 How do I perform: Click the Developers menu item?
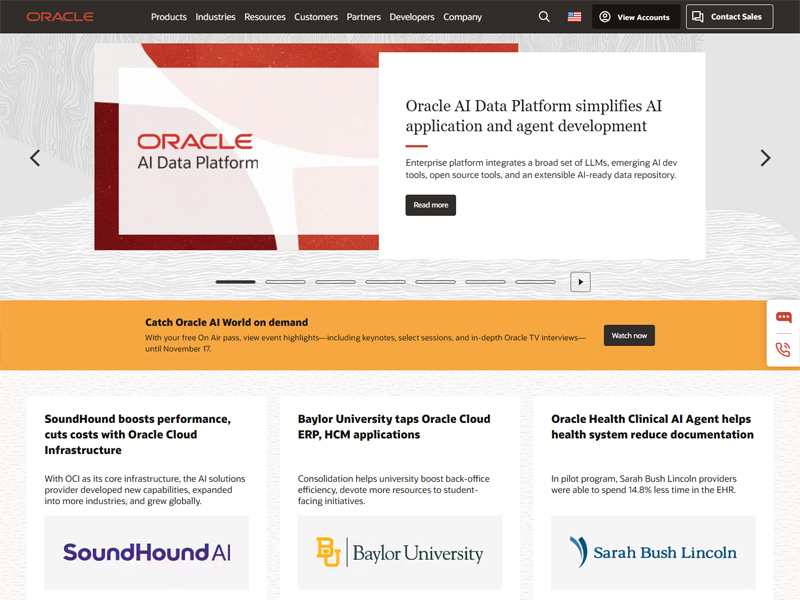pyautogui.click(x=412, y=17)
